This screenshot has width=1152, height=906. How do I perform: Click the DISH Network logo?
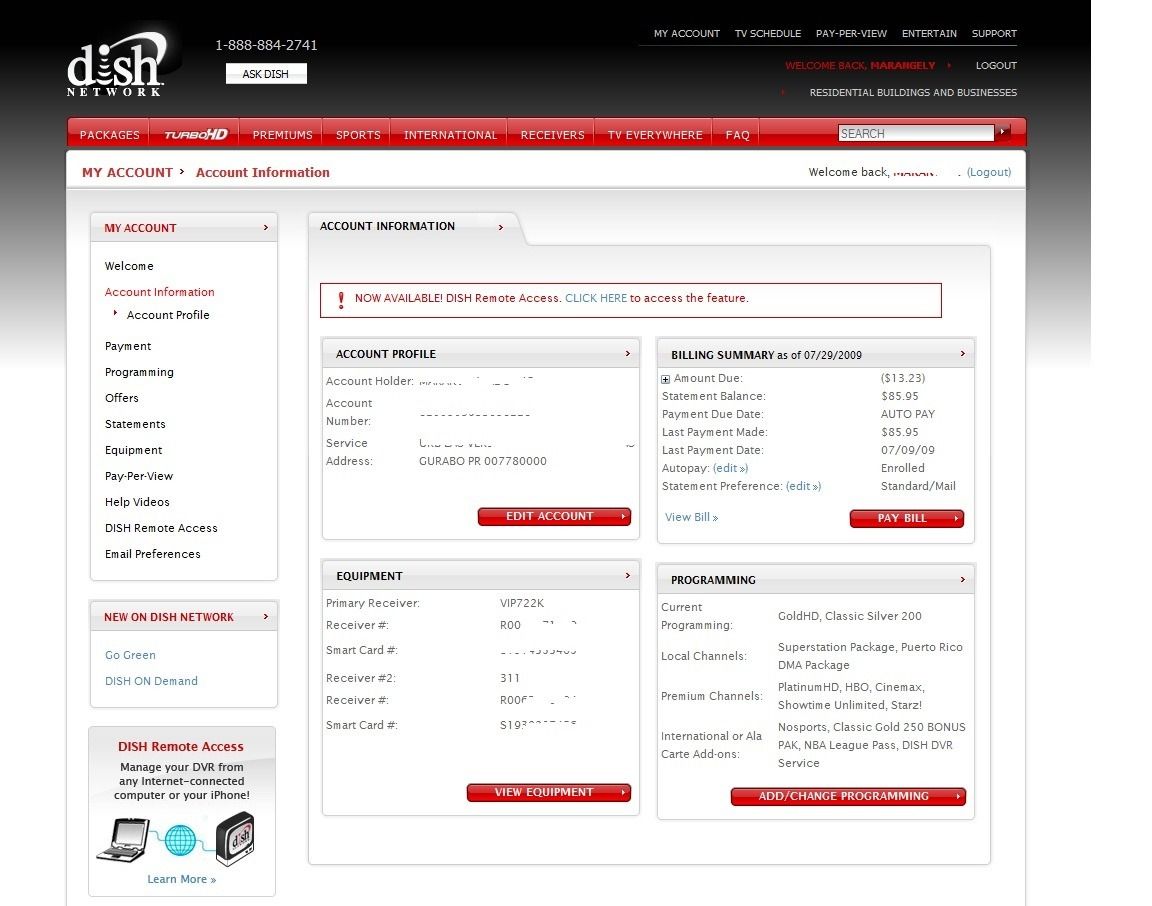tap(116, 65)
